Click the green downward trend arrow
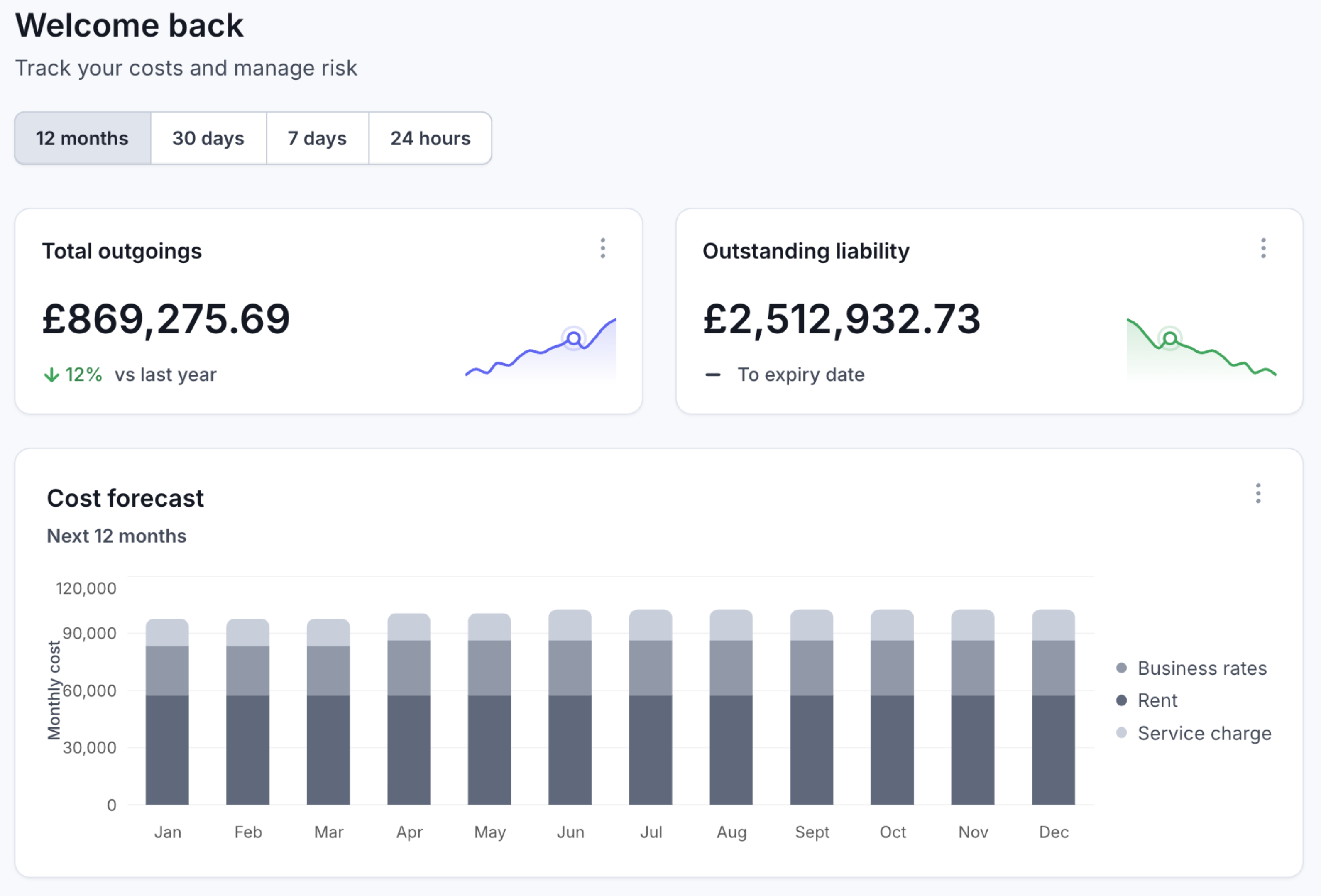 click(x=52, y=374)
